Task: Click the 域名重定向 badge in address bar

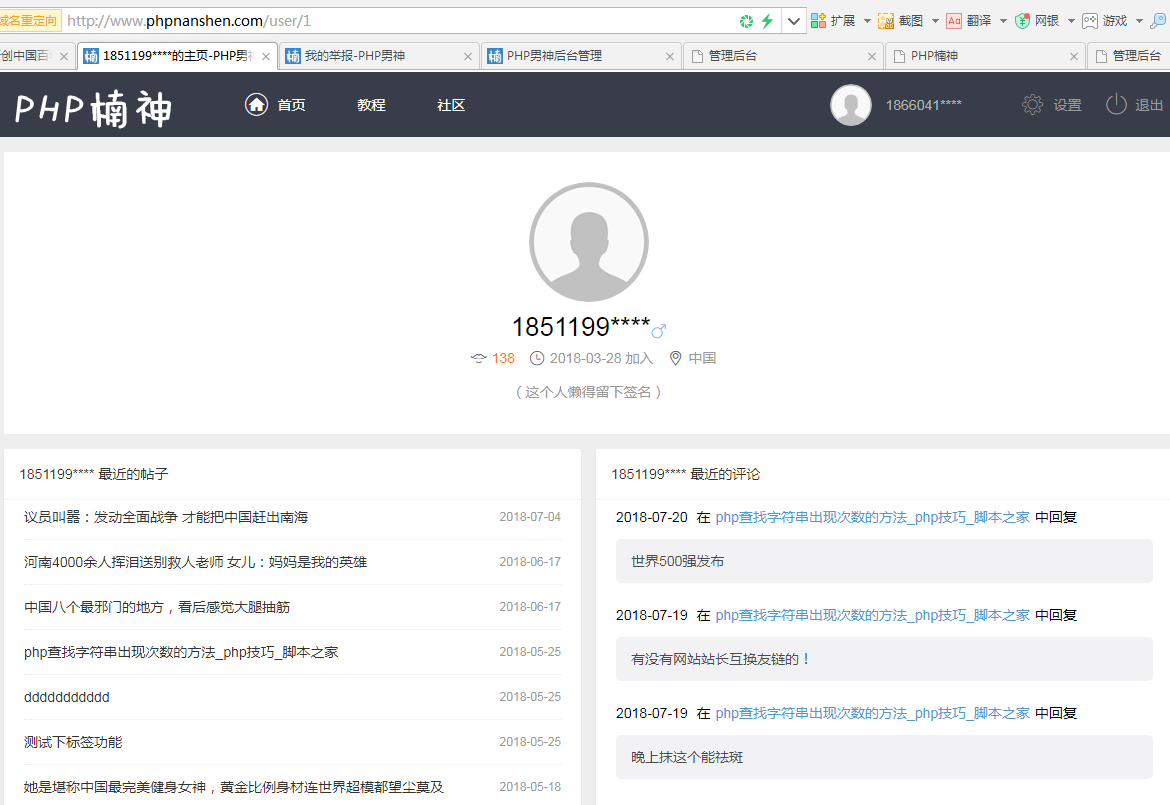Action: (29, 21)
